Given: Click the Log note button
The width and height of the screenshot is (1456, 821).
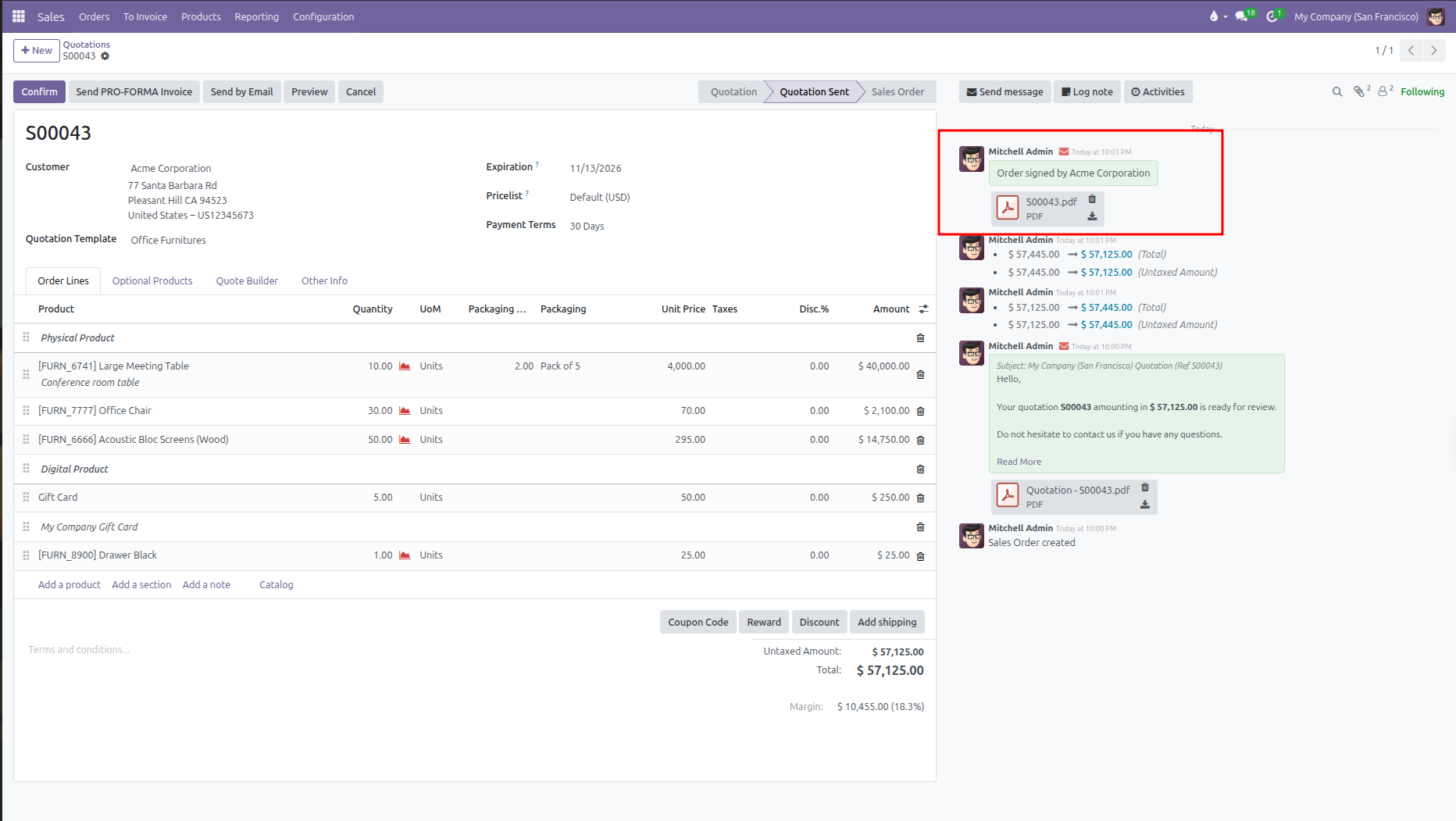Looking at the screenshot, I should (x=1087, y=92).
